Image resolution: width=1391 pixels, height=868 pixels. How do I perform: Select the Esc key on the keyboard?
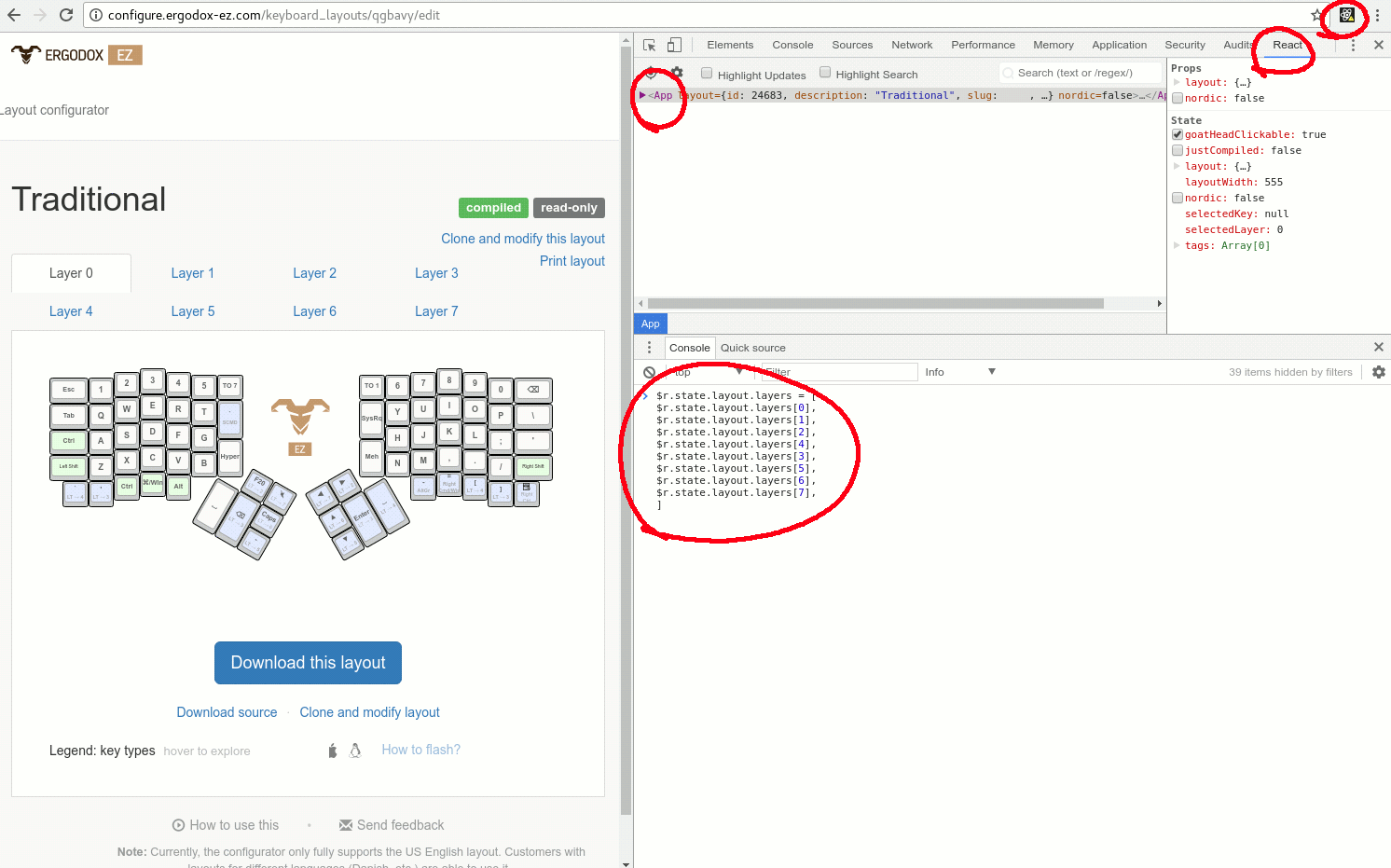coord(69,390)
